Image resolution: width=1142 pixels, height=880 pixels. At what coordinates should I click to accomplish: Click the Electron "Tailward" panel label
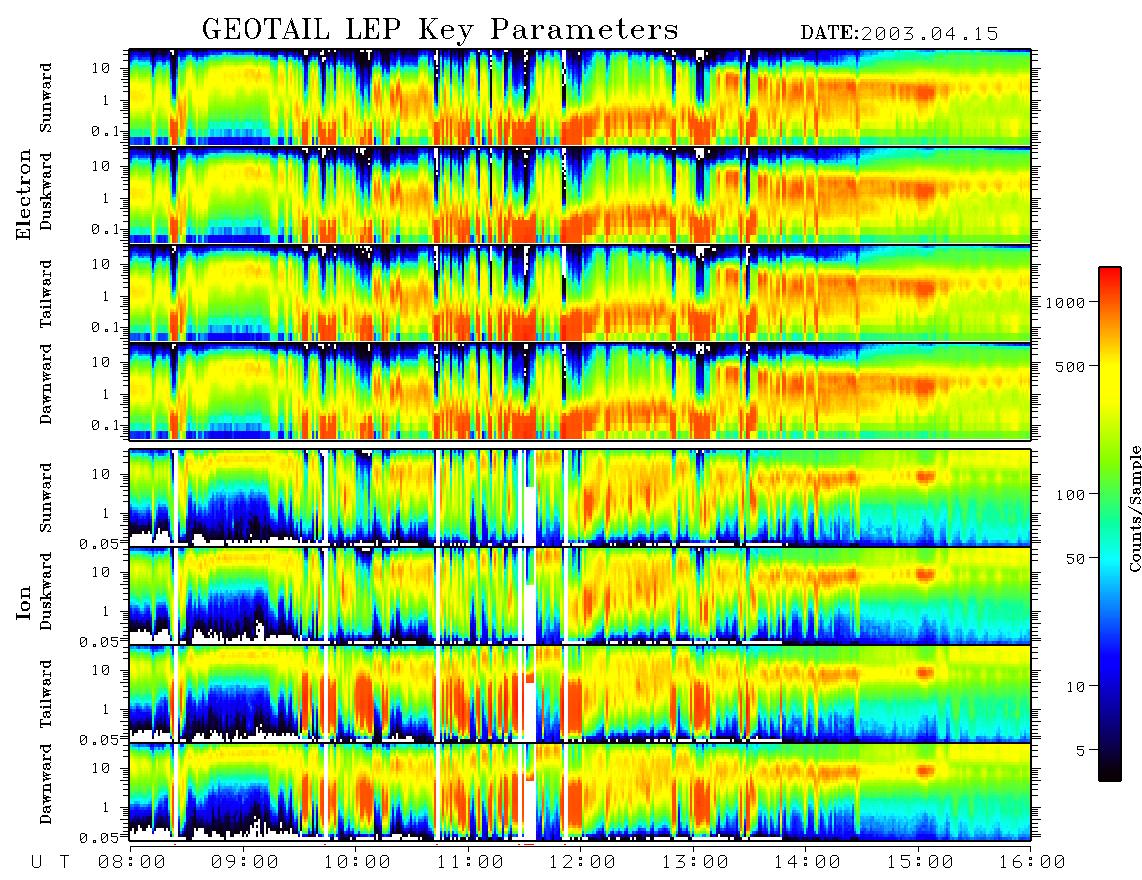pos(46,293)
